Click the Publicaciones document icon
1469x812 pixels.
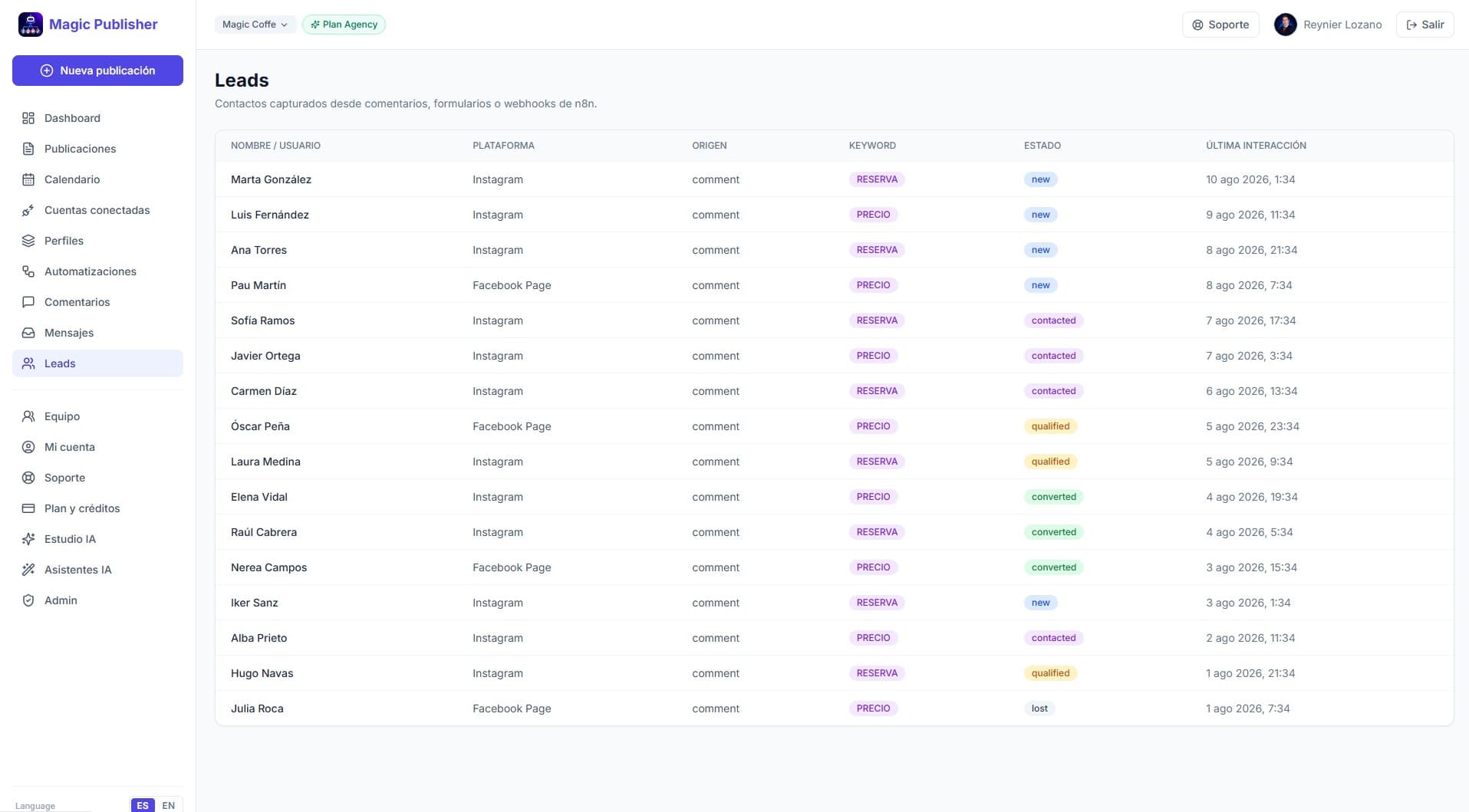[x=28, y=149]
